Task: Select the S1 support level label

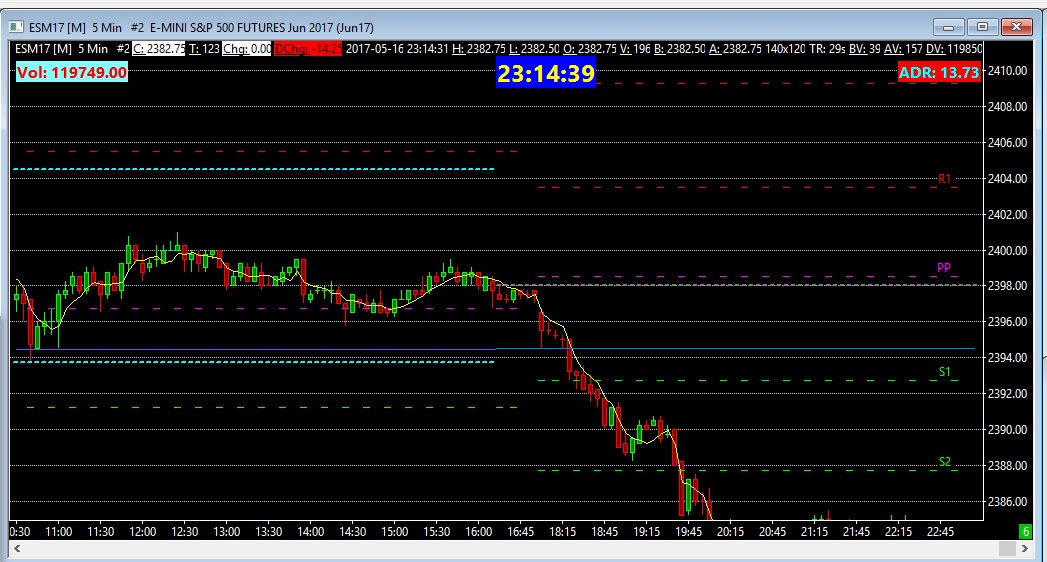Action: (944, 372)
